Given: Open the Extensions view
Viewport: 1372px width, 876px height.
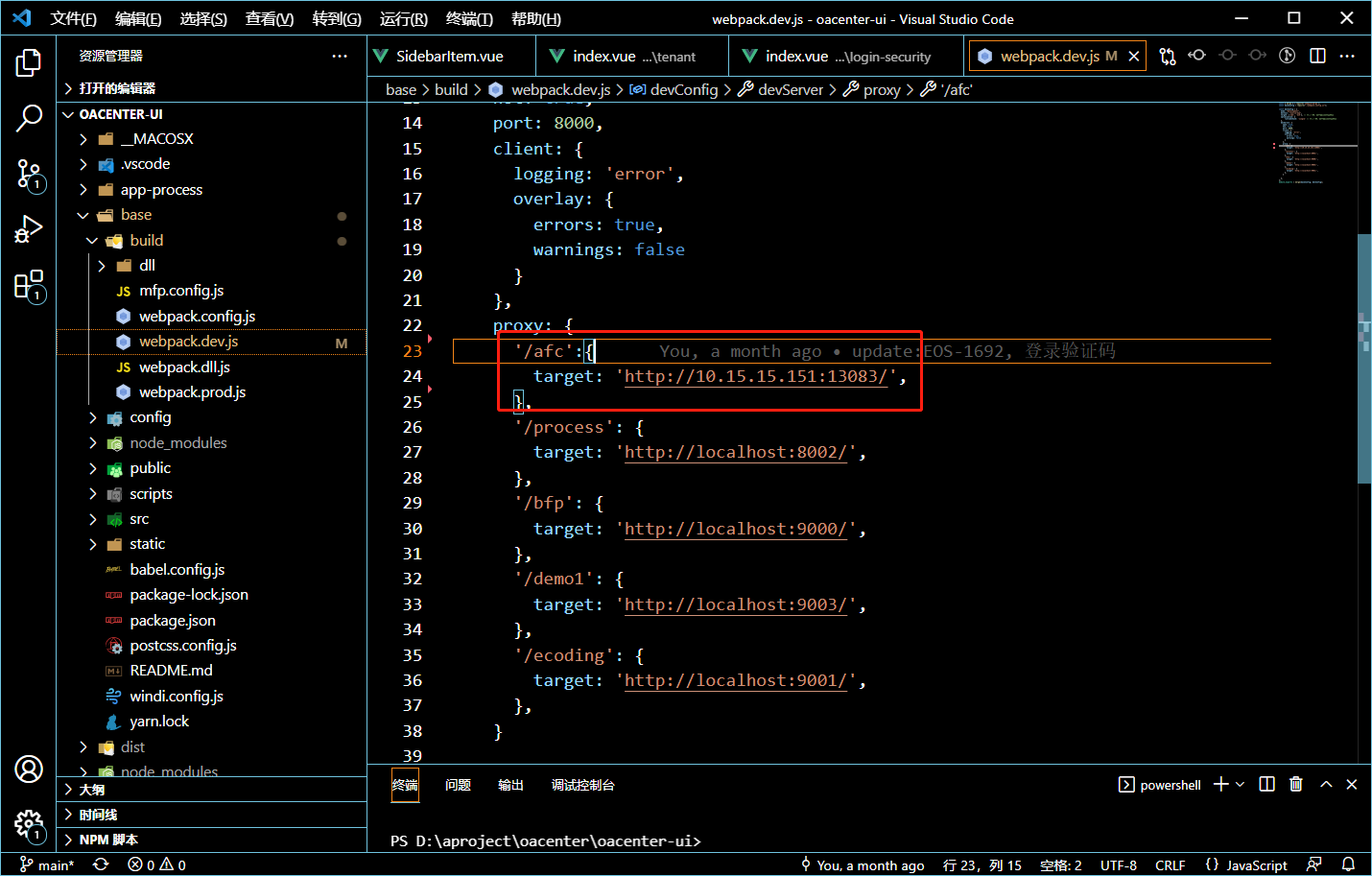Looking at the screenshot, I should (29, 285).
